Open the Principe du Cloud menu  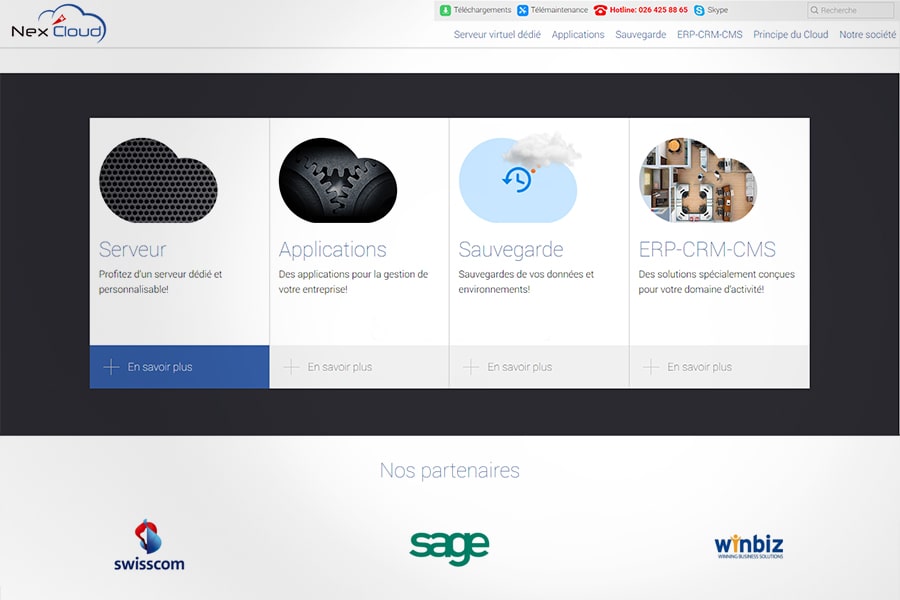click(x=790, y=34)
